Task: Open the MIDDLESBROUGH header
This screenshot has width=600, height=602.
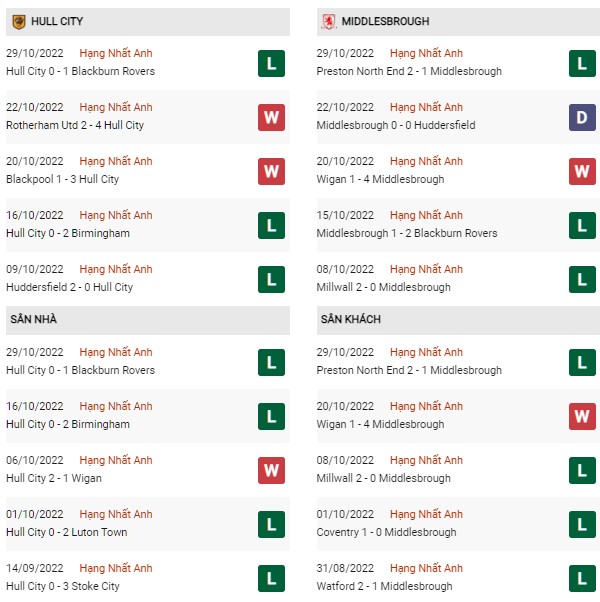Action: pos(458,22)
